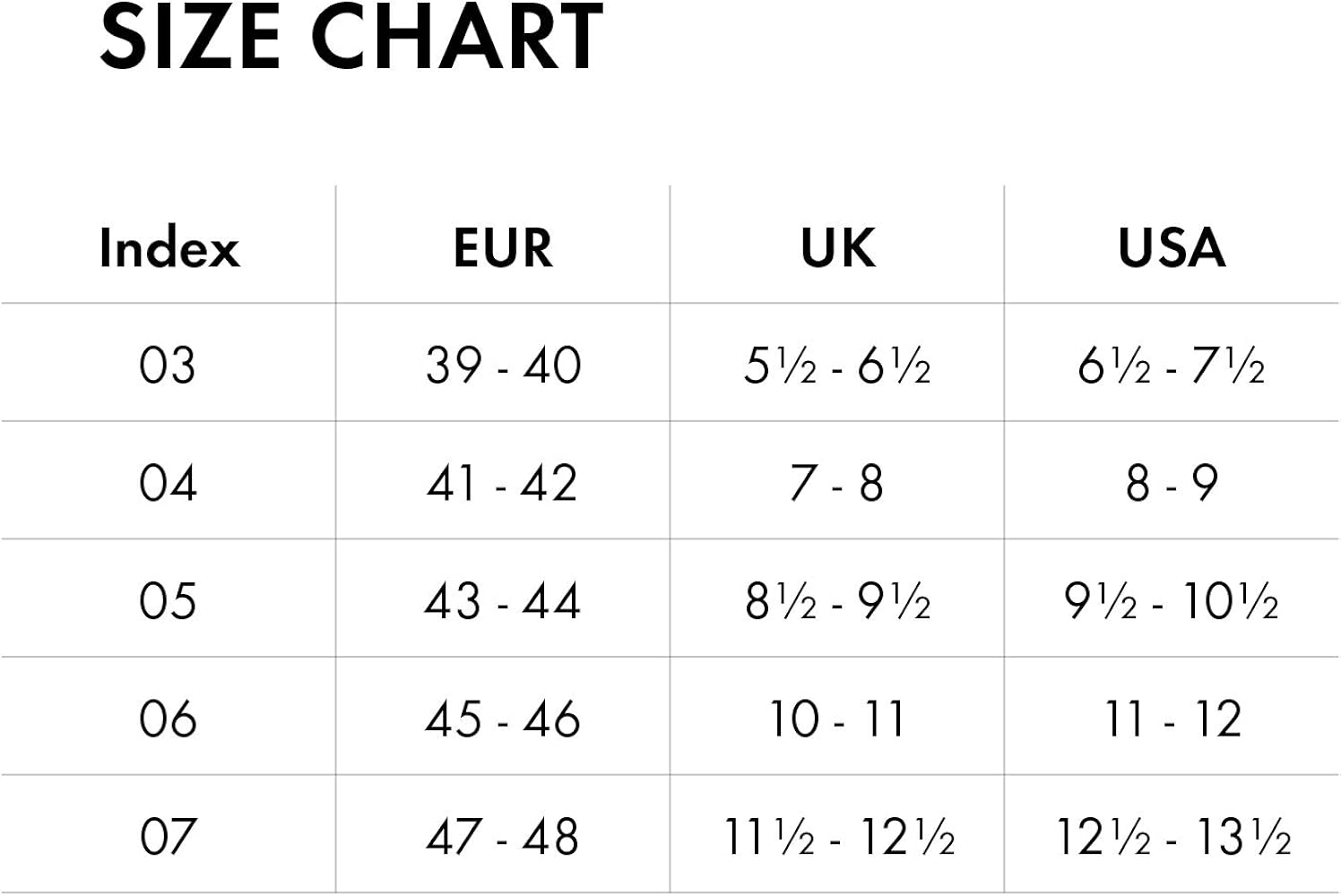The width and height of the screenshot is (1341, 896).
Task: Click the SIZE CHART title
Action: click(x=351, y=38)
